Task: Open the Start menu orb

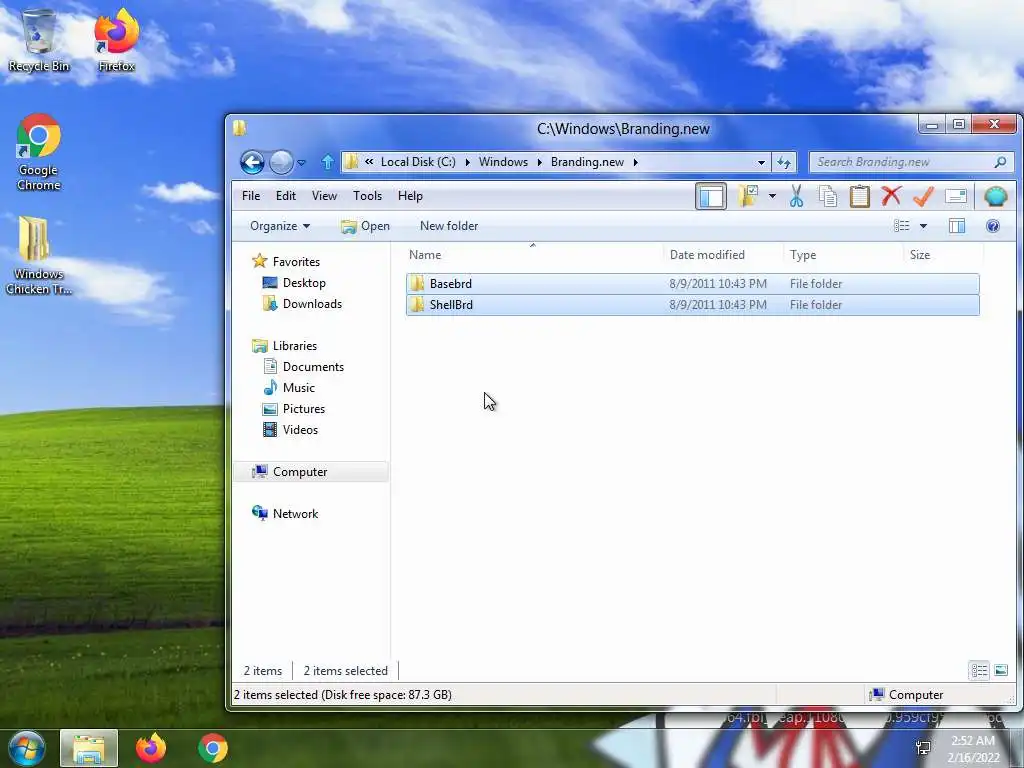Action: (x=27, y=748)
